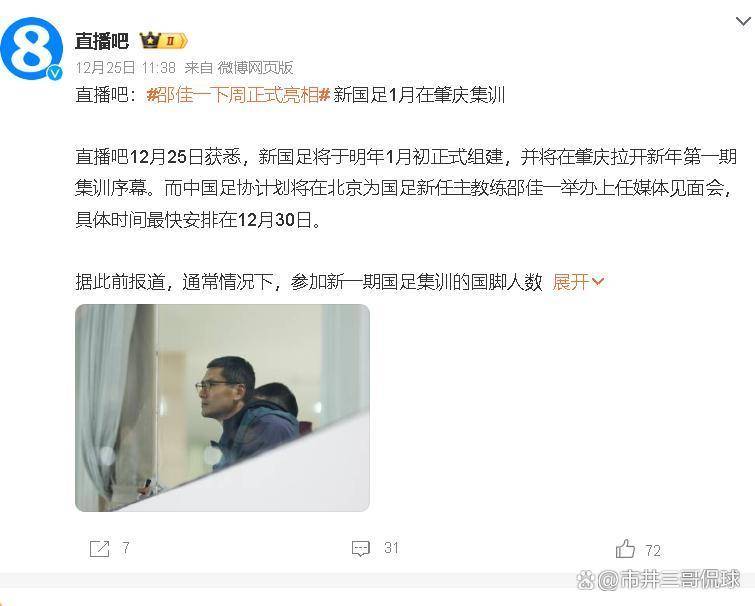Click the crown membership level badge

(163, 41)
